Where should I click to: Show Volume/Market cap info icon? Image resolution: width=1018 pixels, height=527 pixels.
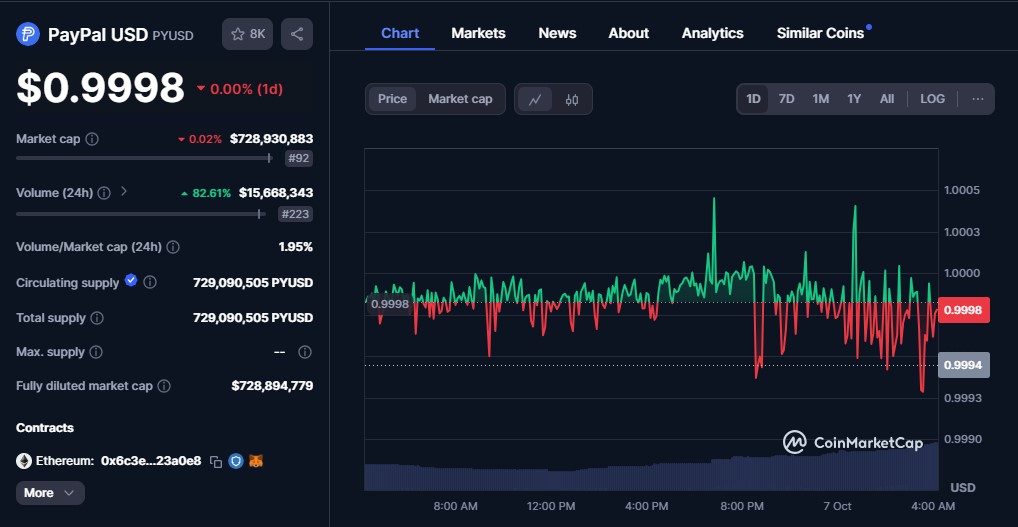(173, 247)
